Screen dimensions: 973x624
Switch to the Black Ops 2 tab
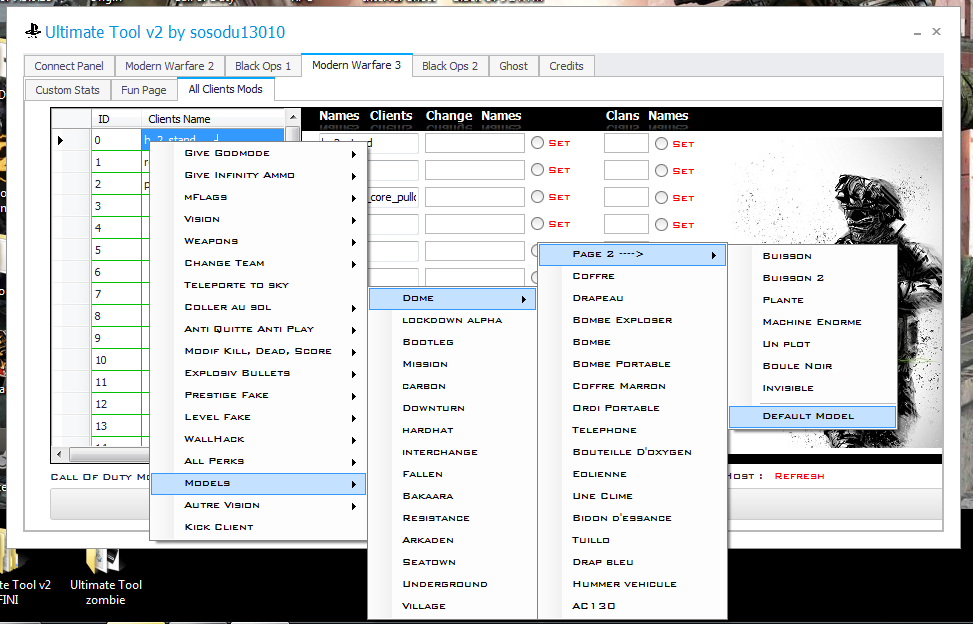click(450, 66)
